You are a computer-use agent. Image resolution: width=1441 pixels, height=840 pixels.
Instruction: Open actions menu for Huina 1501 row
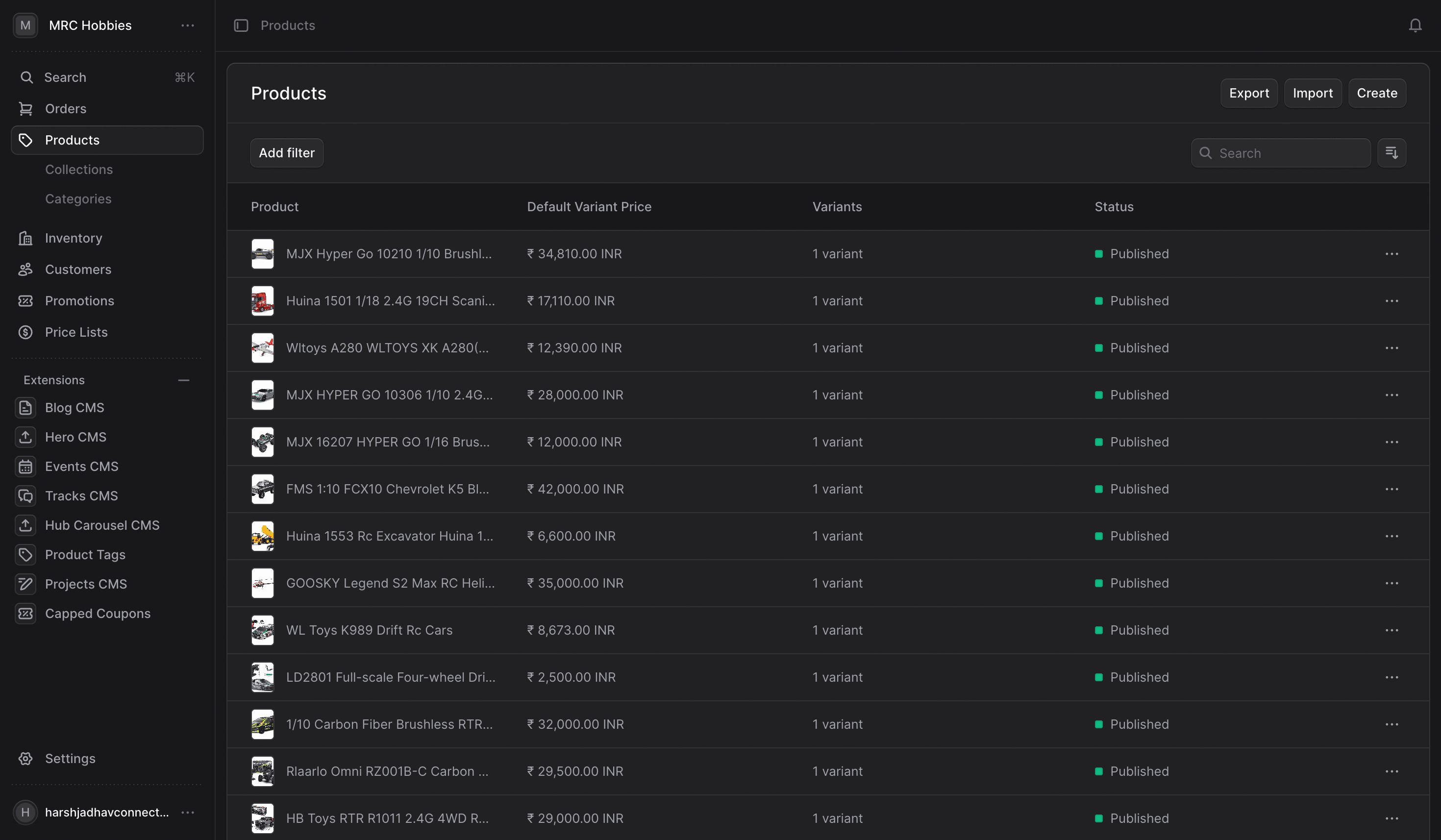pos(1391,301)
